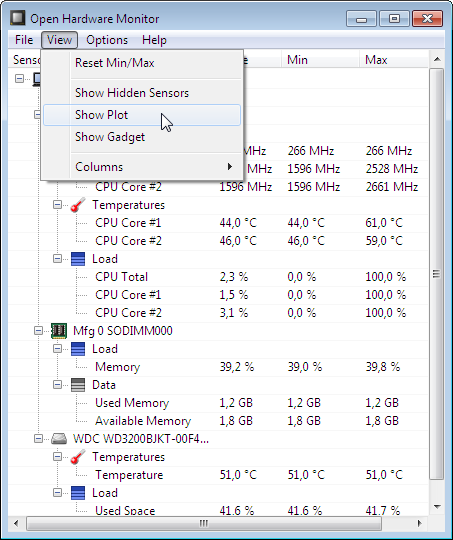Collapse the CPU Temperatures group
This screenshot has height=540, width=453.
point(57,205)
